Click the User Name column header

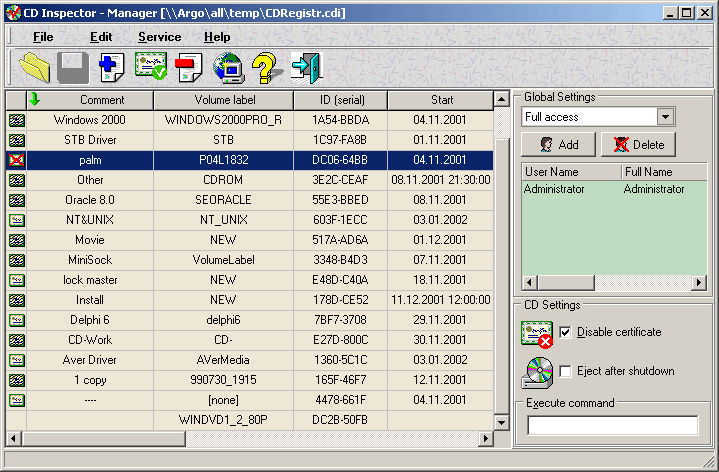571,172
